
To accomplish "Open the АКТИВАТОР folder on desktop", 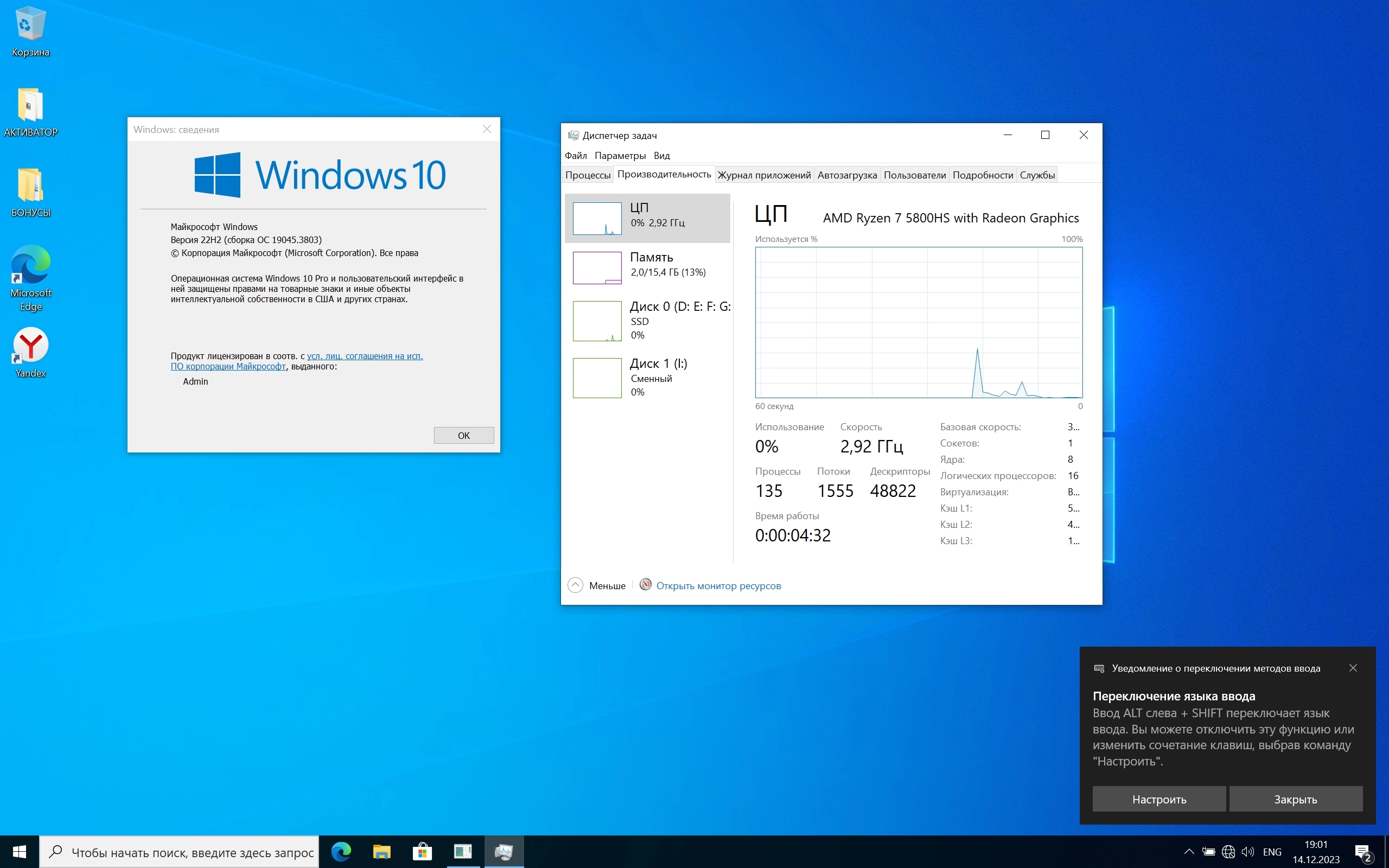I will 30,106.
